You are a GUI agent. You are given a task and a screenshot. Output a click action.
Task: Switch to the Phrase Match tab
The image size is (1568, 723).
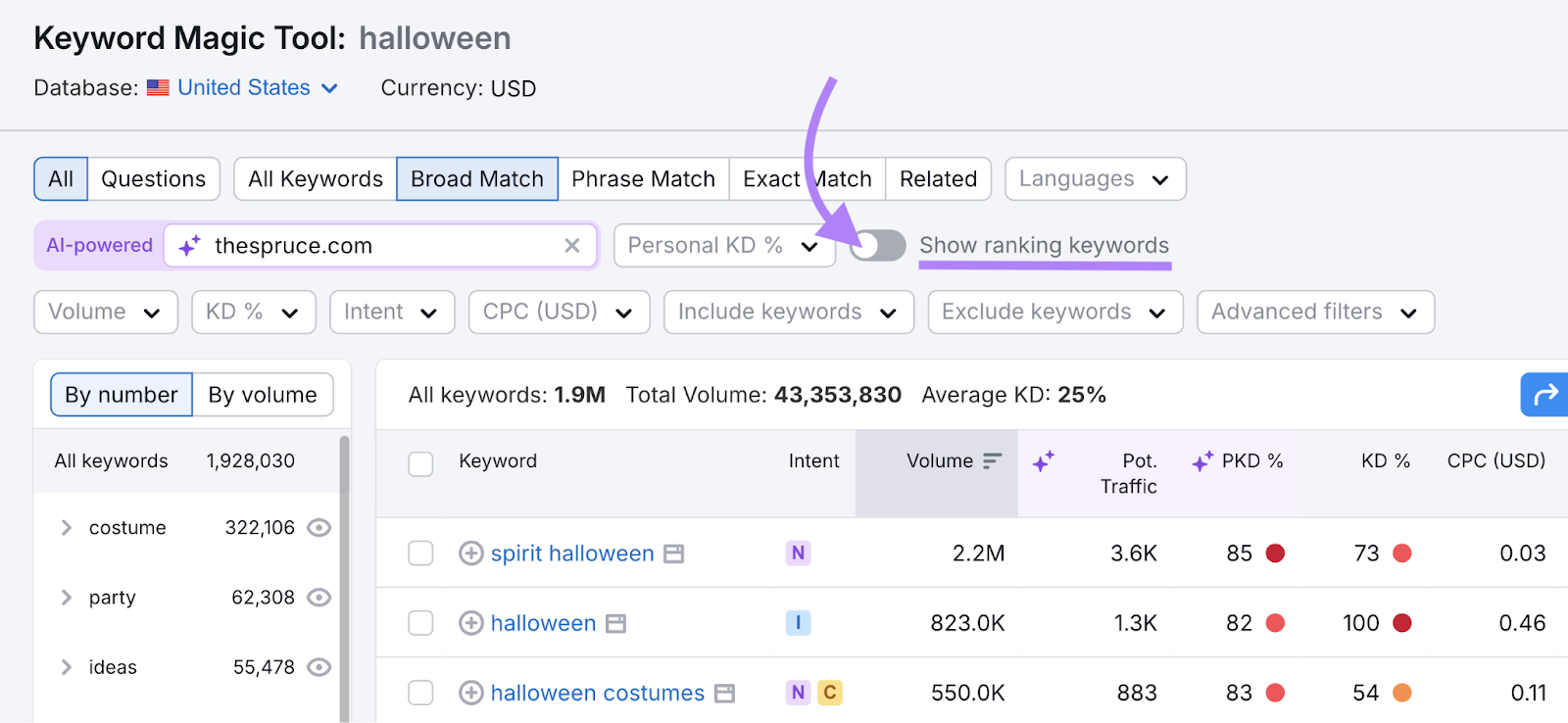pos(643,179)
